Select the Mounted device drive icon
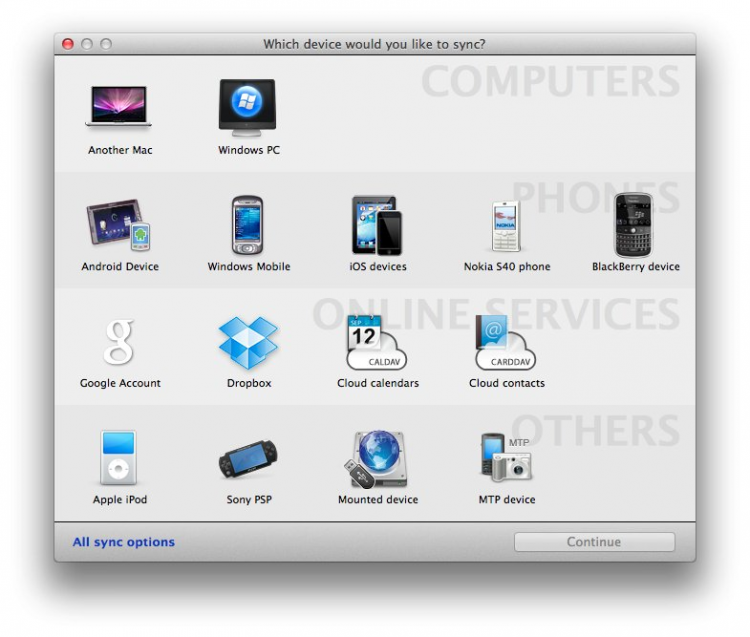750x637 pixels. (x=376, y=459)
